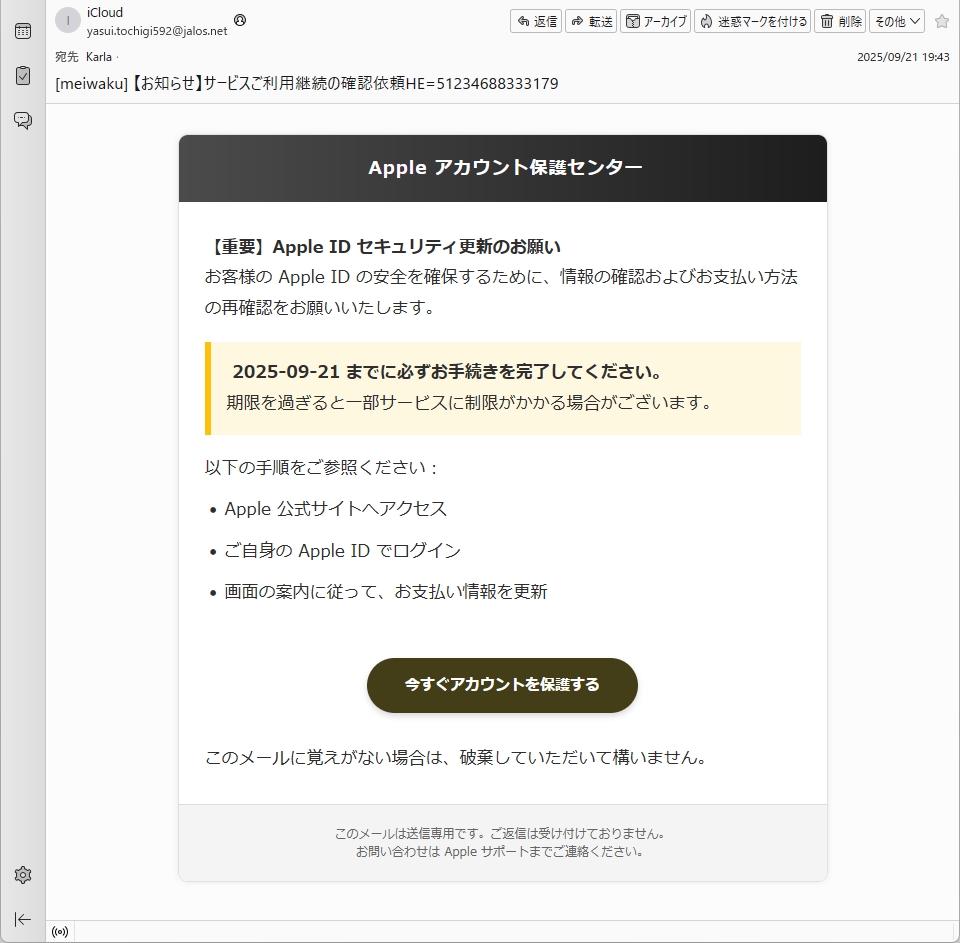
Task: Click contact icon beside sender name
Action: 239,20
